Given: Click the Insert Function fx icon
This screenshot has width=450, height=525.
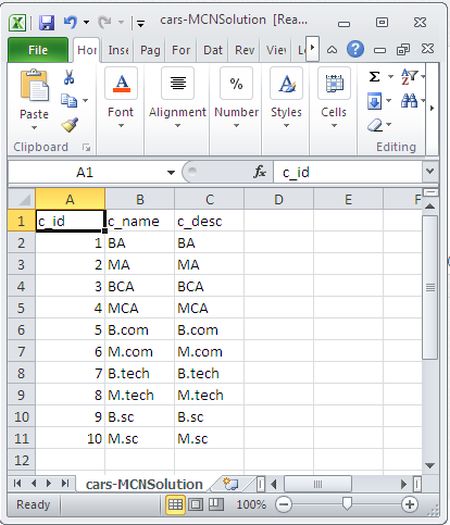Looking at the screenshot, I should 260,172.
